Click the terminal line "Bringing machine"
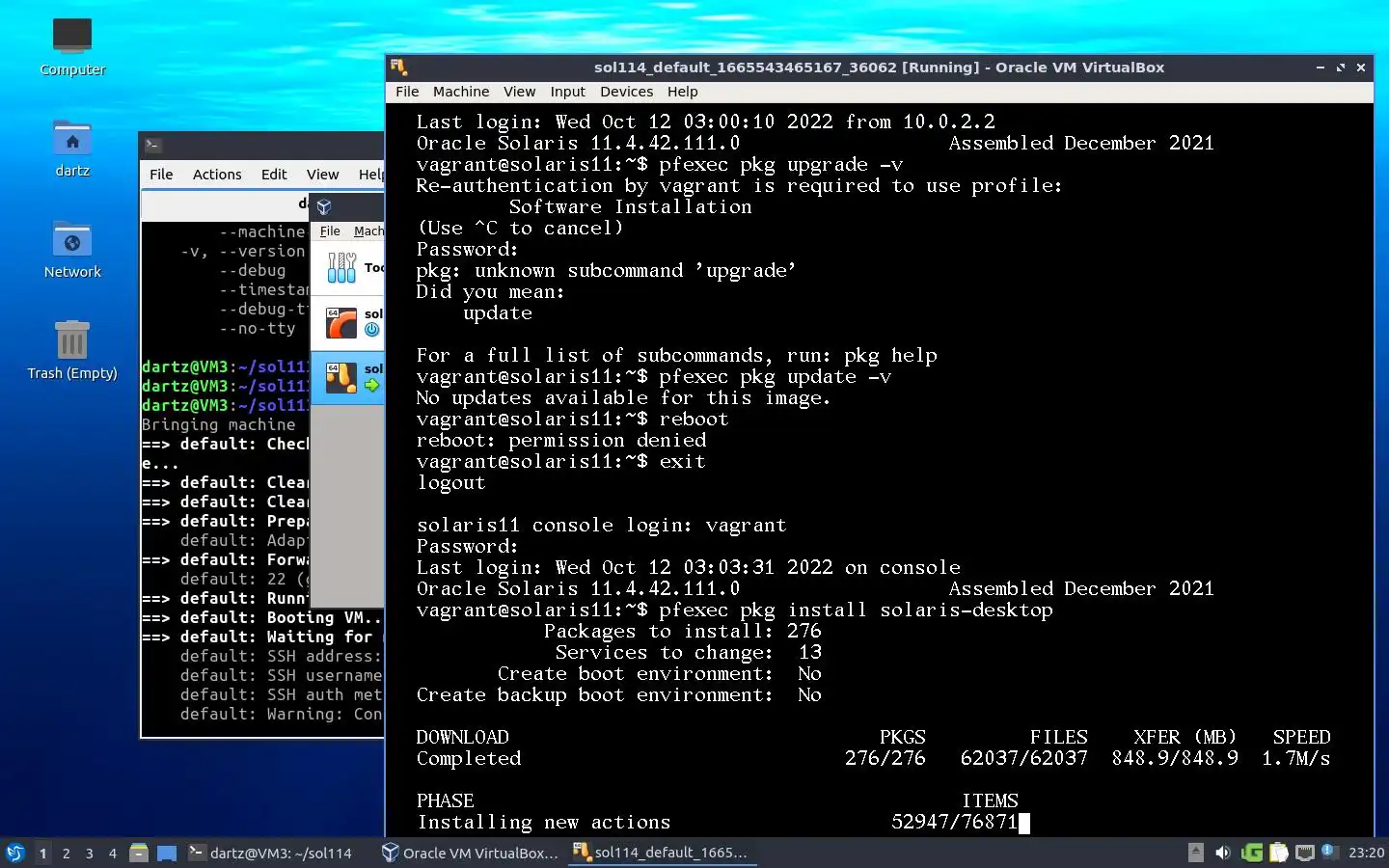Image resolution: width=1389 pixels, height=868 pixels. point(218,424)
